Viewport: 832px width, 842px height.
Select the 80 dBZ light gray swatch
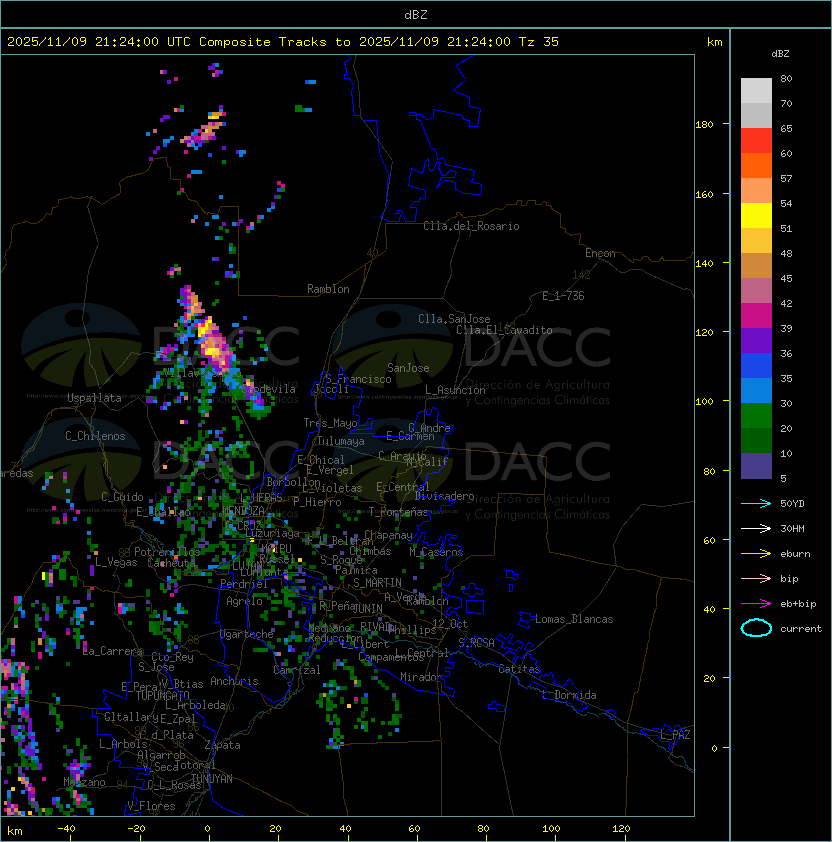756,90
